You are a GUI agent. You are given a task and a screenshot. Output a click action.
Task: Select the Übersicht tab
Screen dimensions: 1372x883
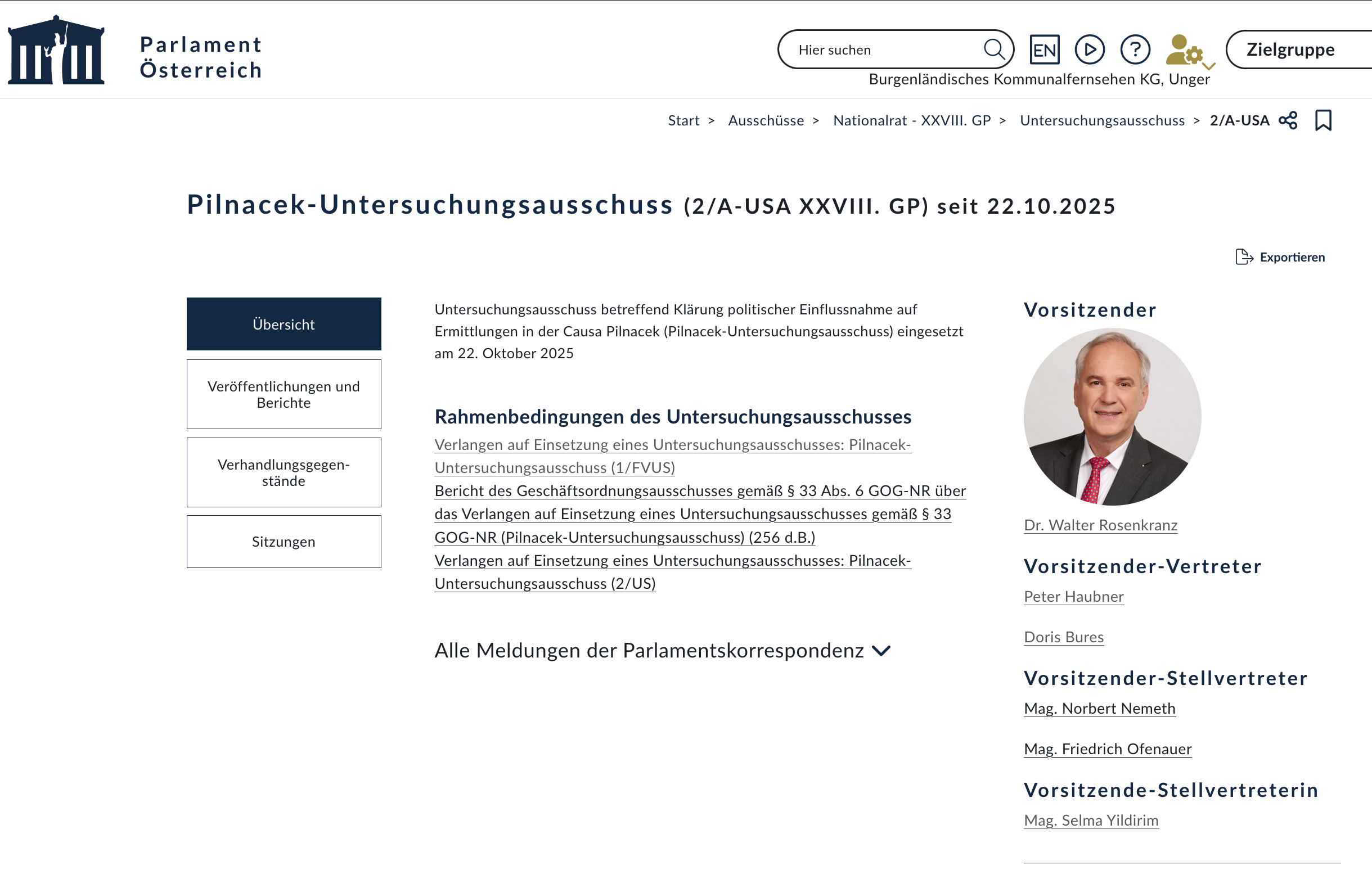coord(283,324)
